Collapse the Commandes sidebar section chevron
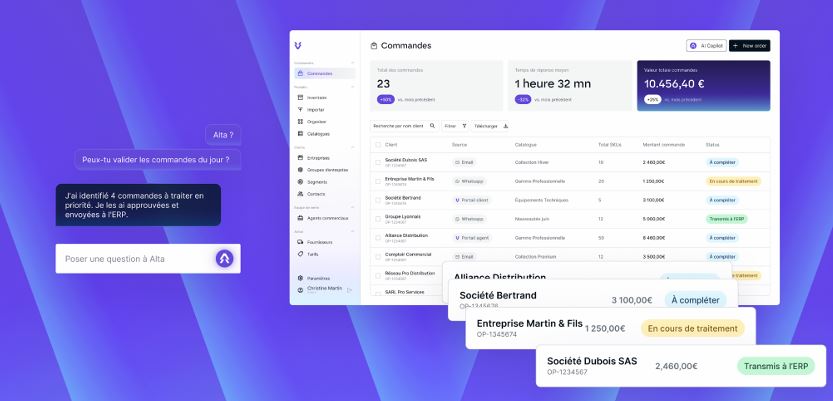 pyautogui.click(x=352, y=63)
